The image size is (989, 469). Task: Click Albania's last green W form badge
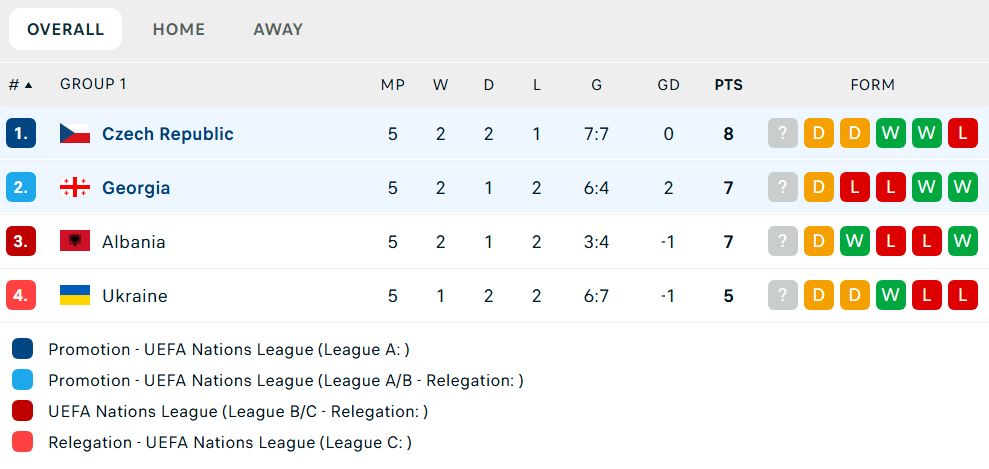962,242
